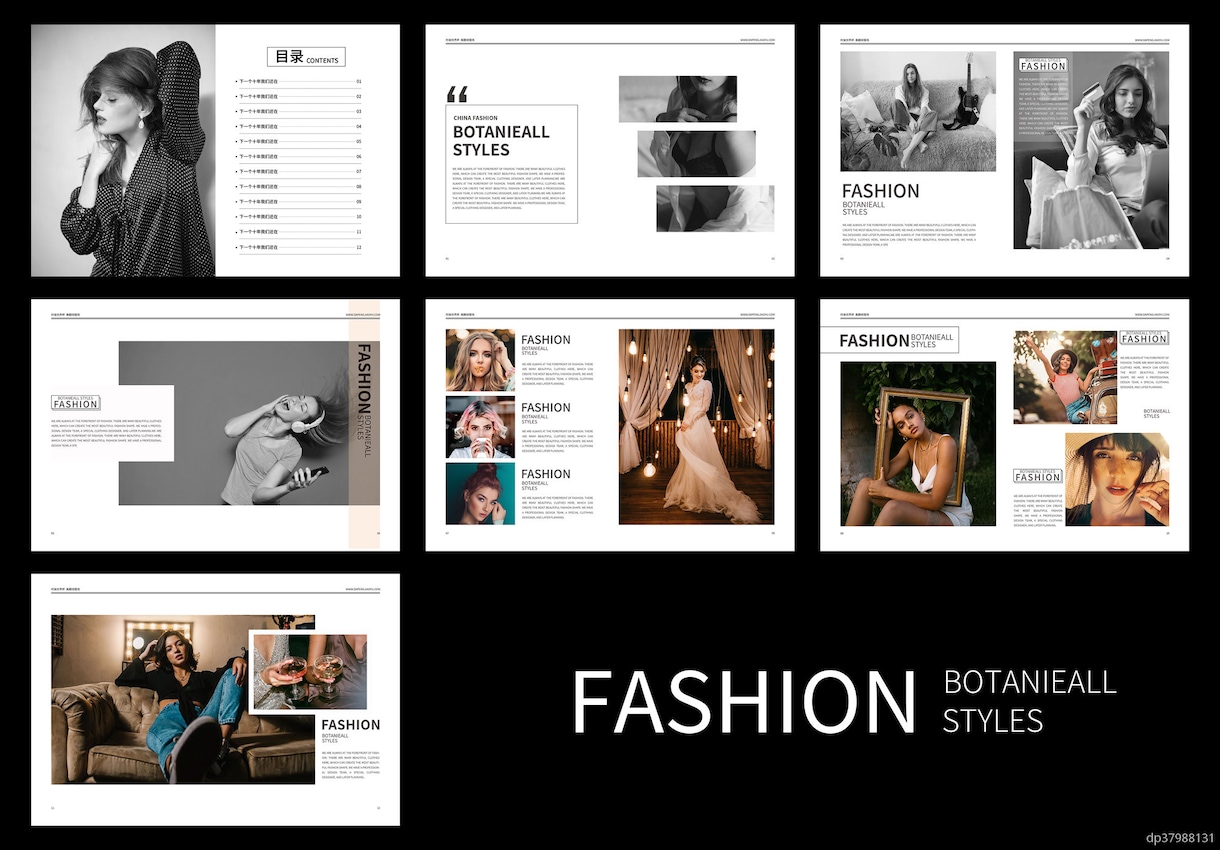1220x850 pixels.
Task: Select close-up of freckled woman in sun hat
Action: click(x=1117, y=479)
